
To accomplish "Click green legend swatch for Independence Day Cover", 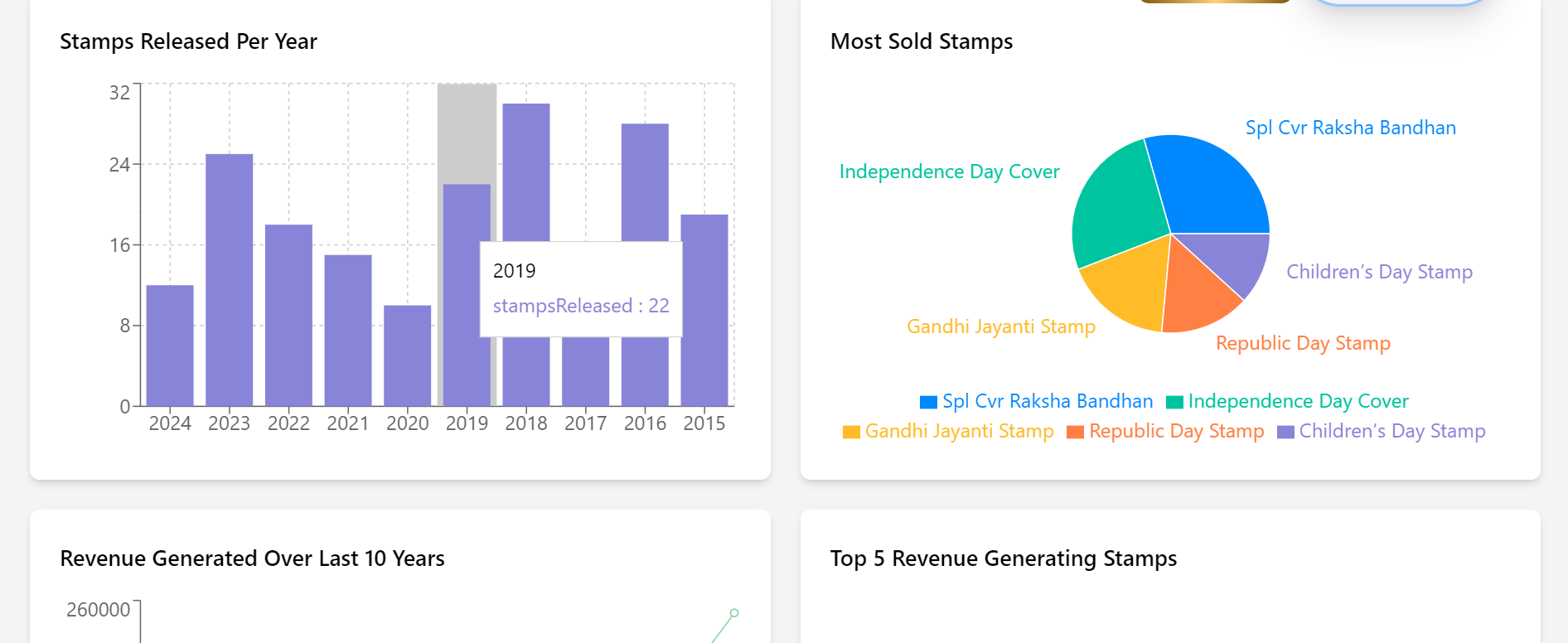I will (x=1174, y=402).
